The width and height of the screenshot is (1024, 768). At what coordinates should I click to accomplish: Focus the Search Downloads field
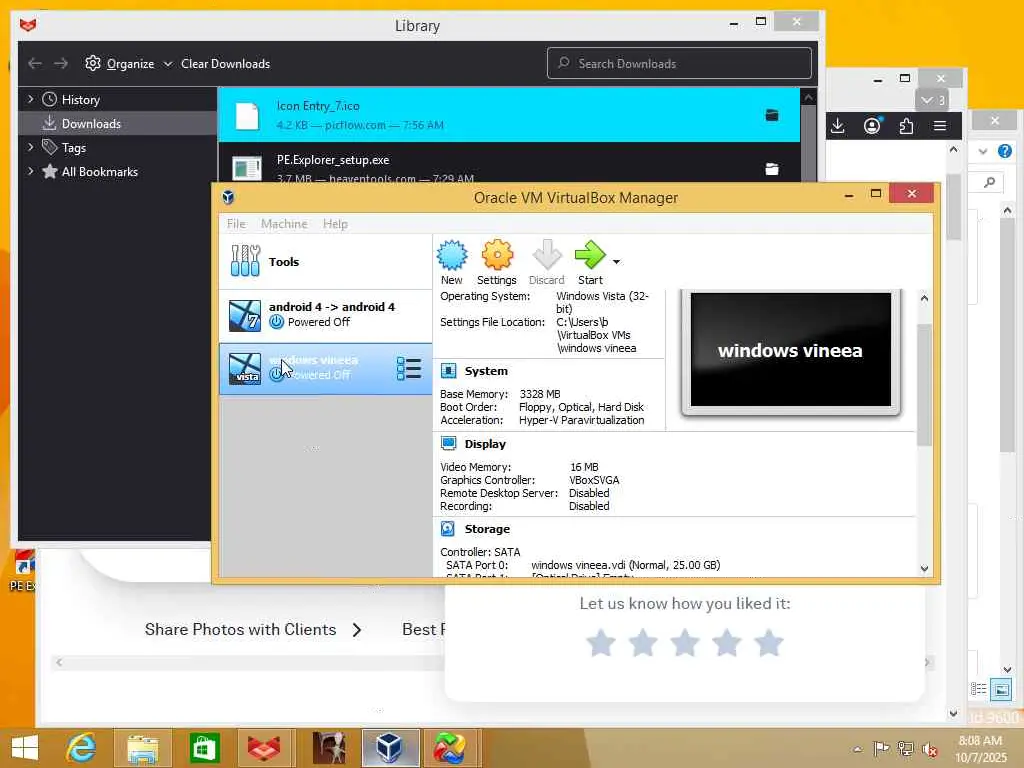coord(679,63)
